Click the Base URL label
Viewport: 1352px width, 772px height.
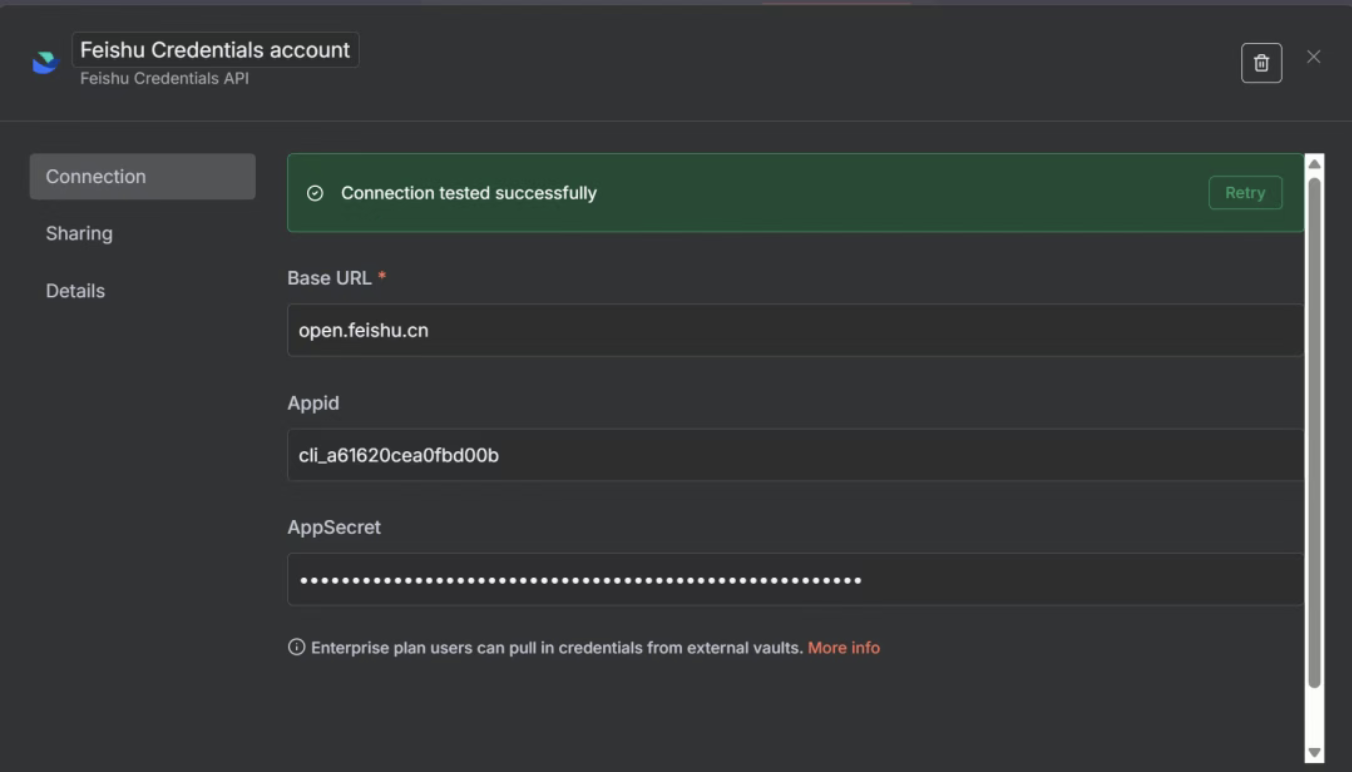pos(329,278)
